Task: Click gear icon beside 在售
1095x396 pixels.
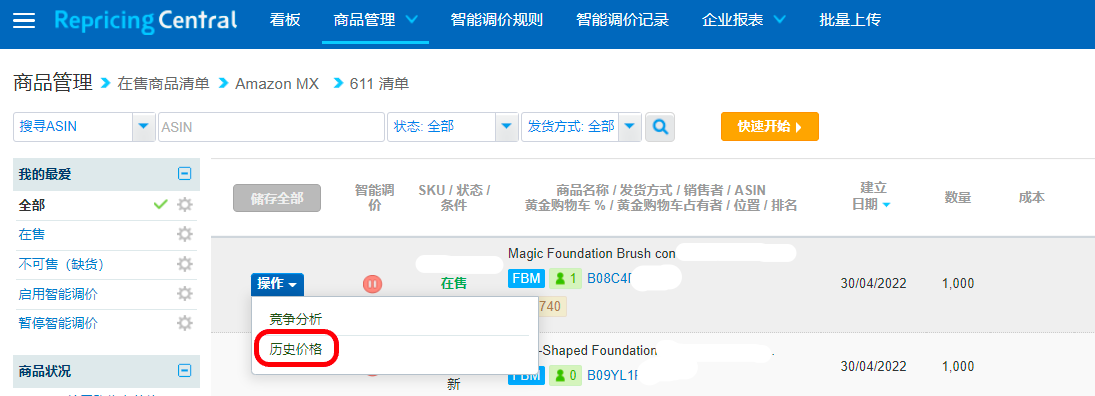Action: 184,234
